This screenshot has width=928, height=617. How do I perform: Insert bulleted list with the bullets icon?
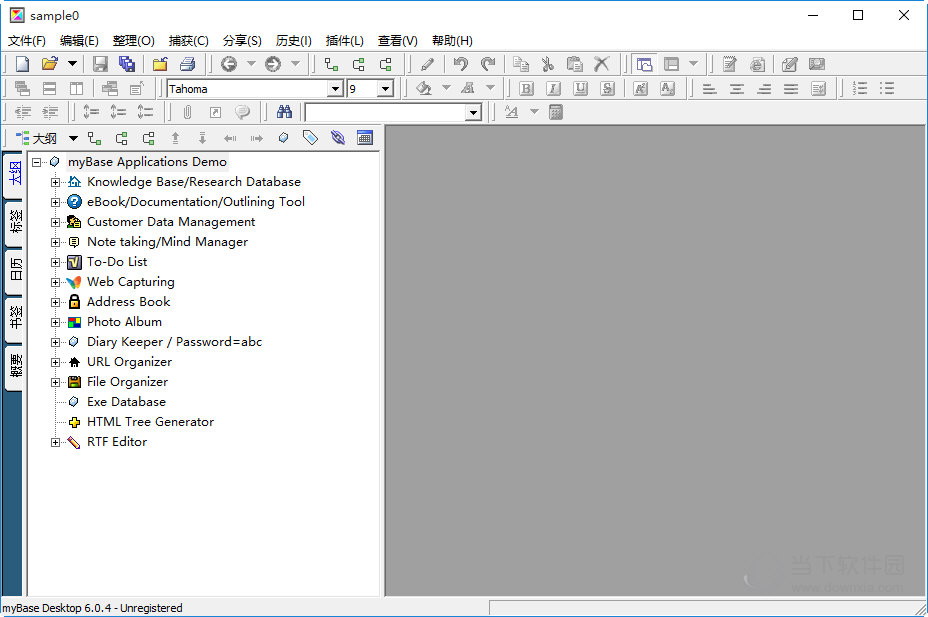coord(887,89)
